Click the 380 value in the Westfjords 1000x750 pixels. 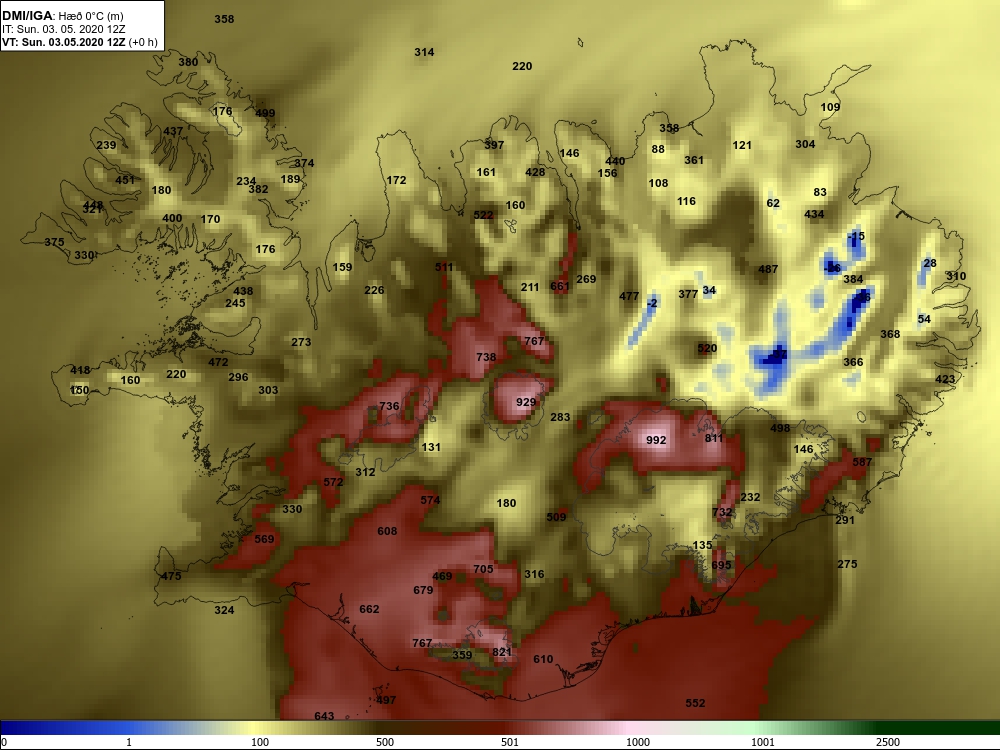188,62
